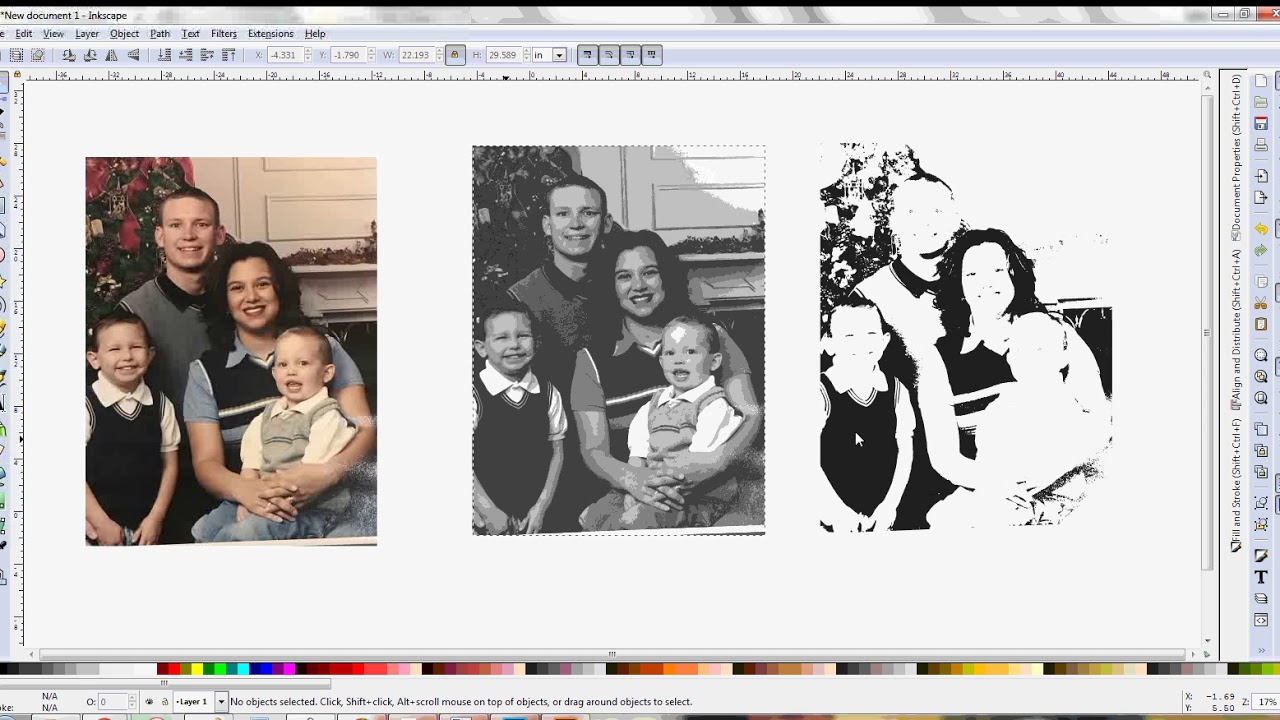Open the Path menu

tap(160, 33)
